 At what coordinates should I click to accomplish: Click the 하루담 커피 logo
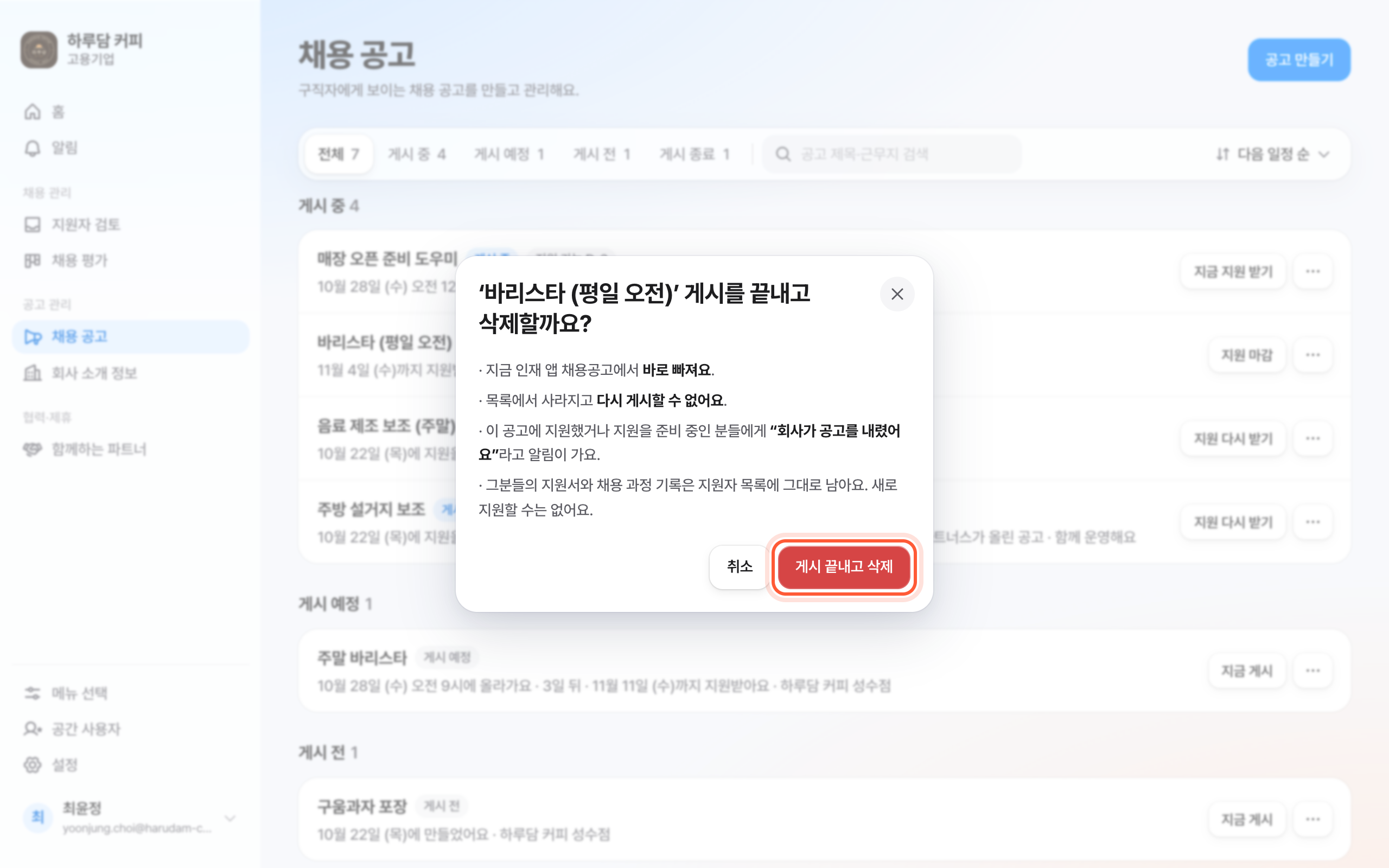pos(39,49)
